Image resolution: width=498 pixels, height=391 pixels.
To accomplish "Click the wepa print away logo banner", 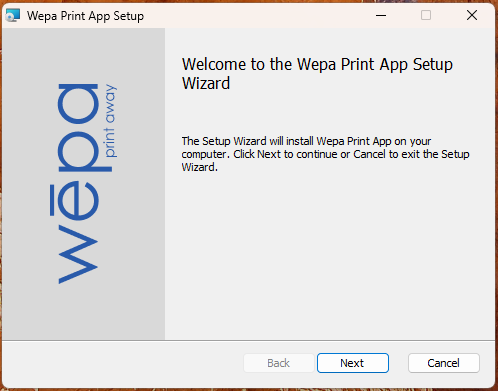I will tap(84, 184).
